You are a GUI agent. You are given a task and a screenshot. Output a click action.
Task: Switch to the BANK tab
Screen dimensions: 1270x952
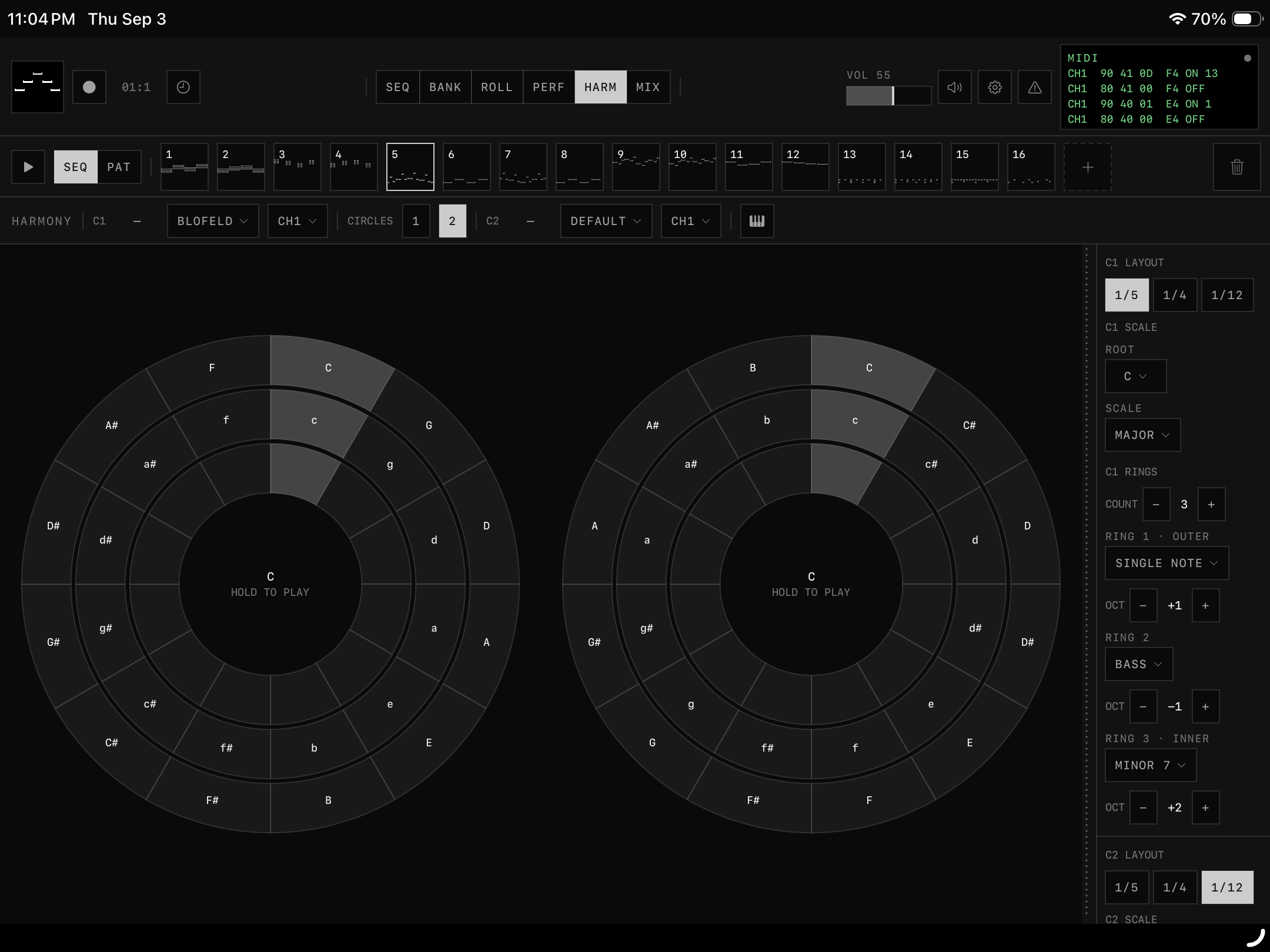point(446,87)
